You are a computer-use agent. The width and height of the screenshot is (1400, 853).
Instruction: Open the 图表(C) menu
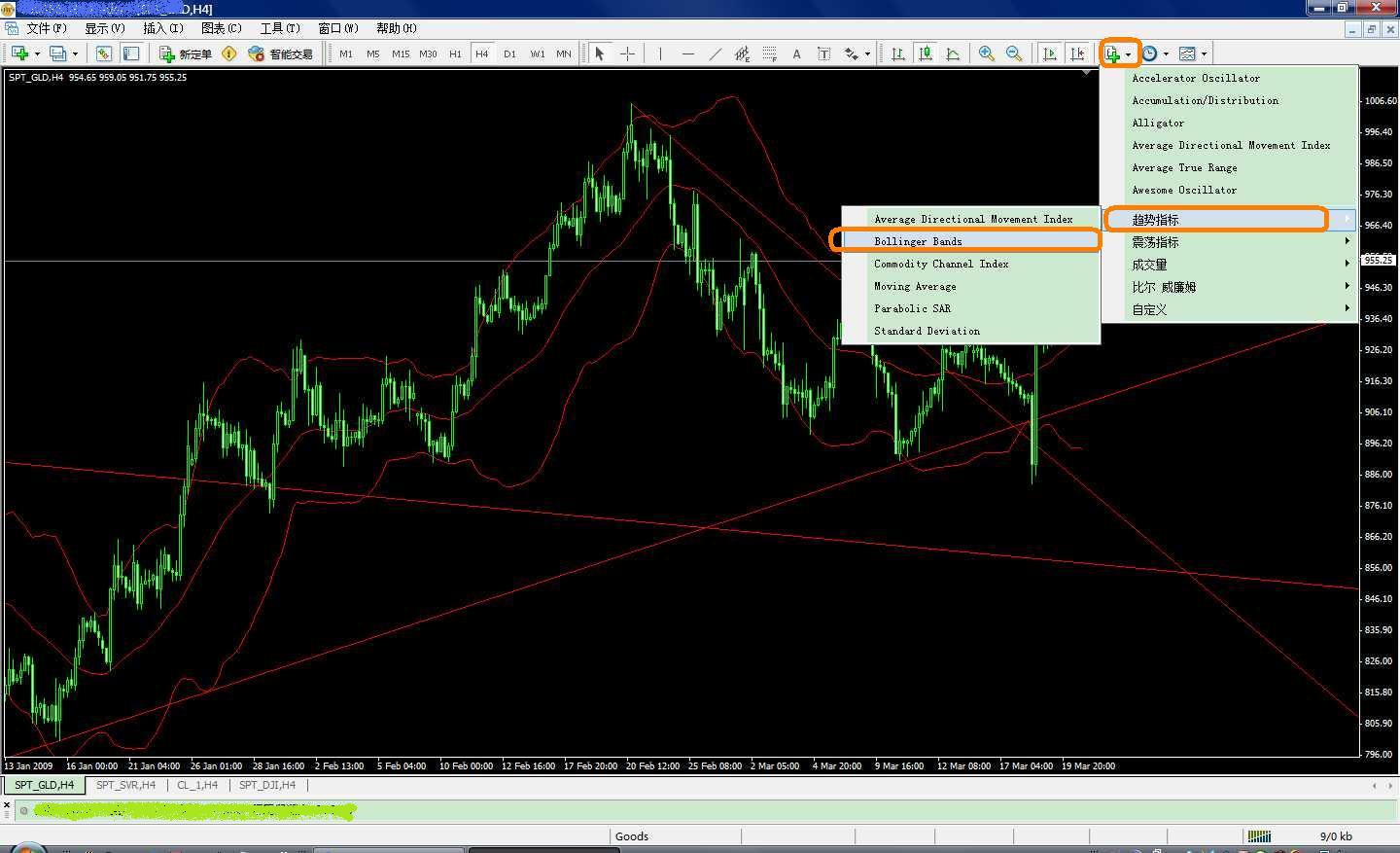(222, 28)
